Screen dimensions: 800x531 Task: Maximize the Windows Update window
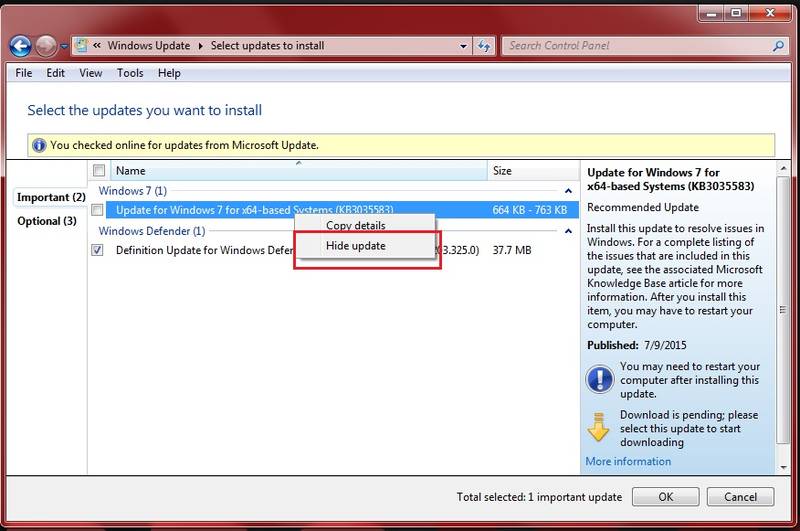point(736,13)
